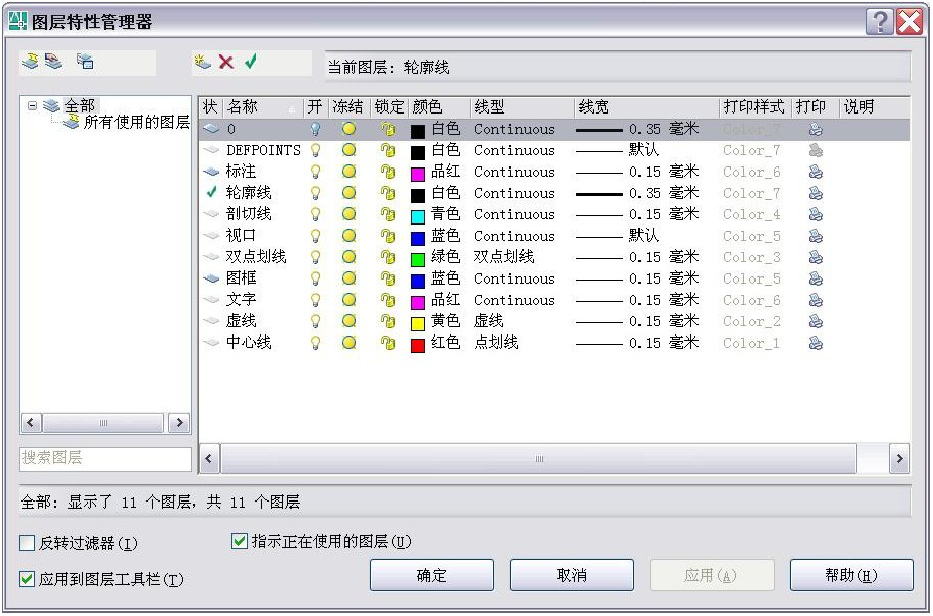The image size is (933, 616).
Task: Click the 取消 button
Action: point(571,575)
